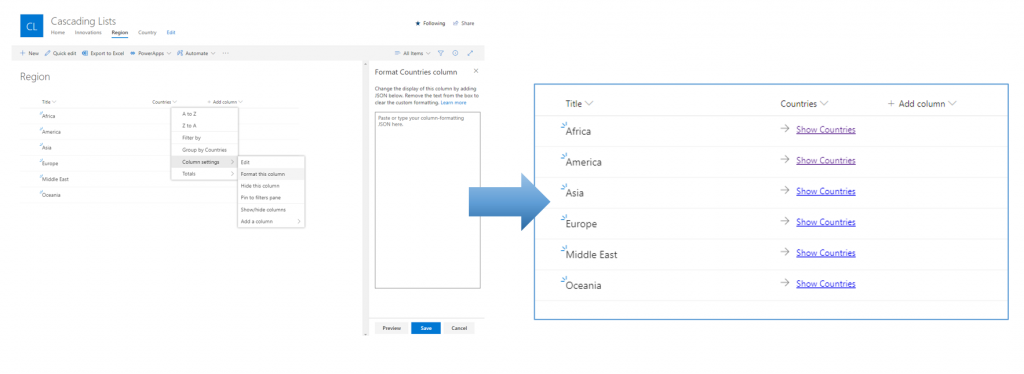Click the Automate flow icon
The width and height of the screenshot is (1024, 374).
click(179, 54)
